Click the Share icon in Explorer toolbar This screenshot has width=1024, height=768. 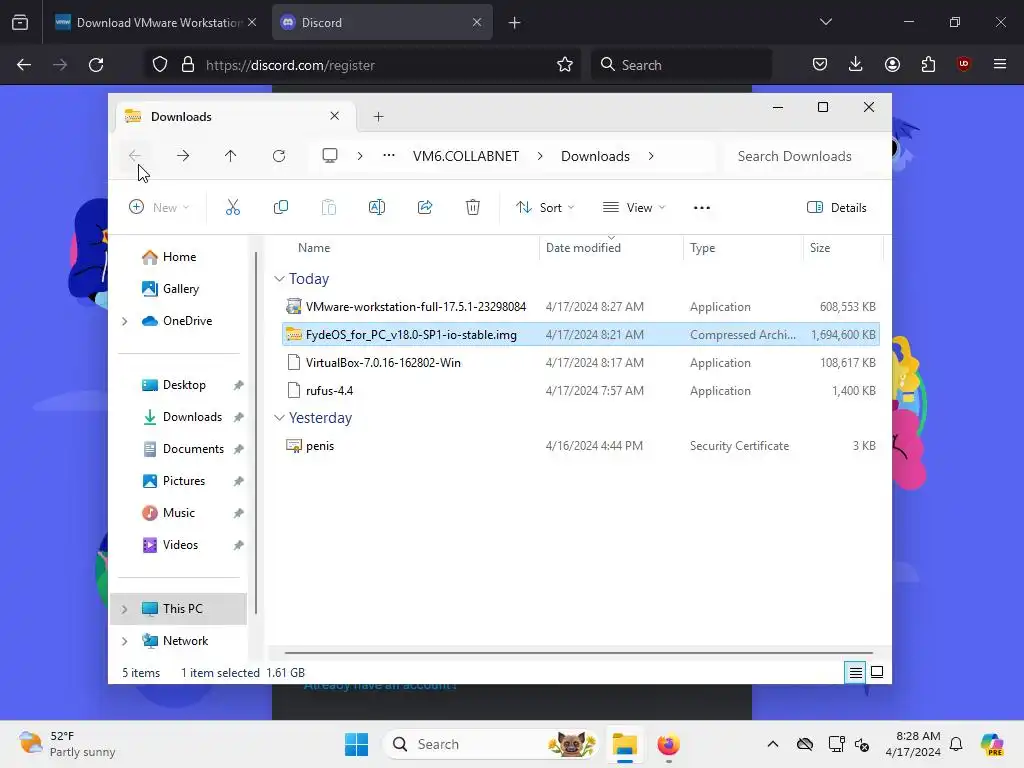425,208
